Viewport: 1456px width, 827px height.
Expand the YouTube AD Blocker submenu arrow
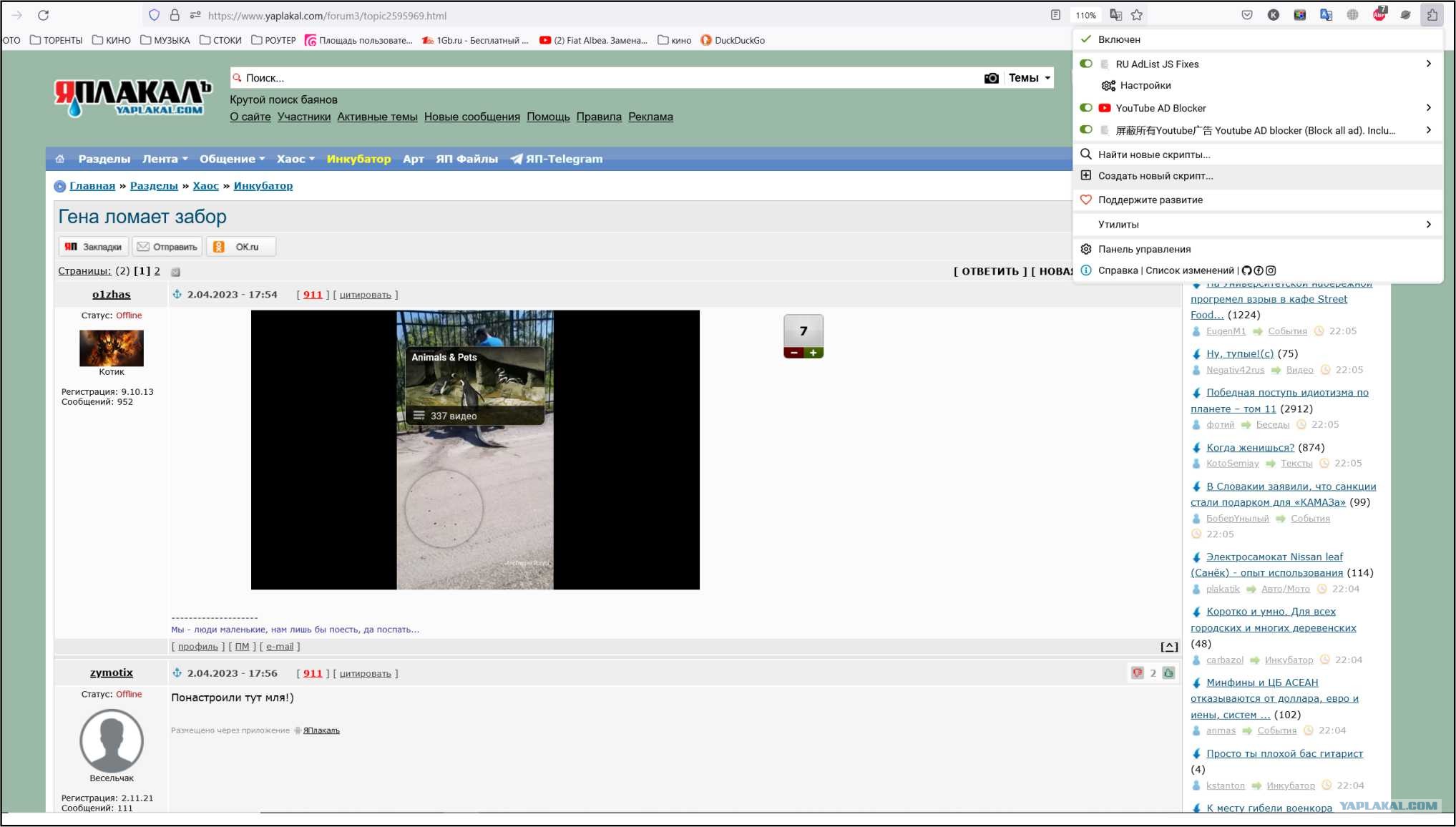click(1429, 108)
